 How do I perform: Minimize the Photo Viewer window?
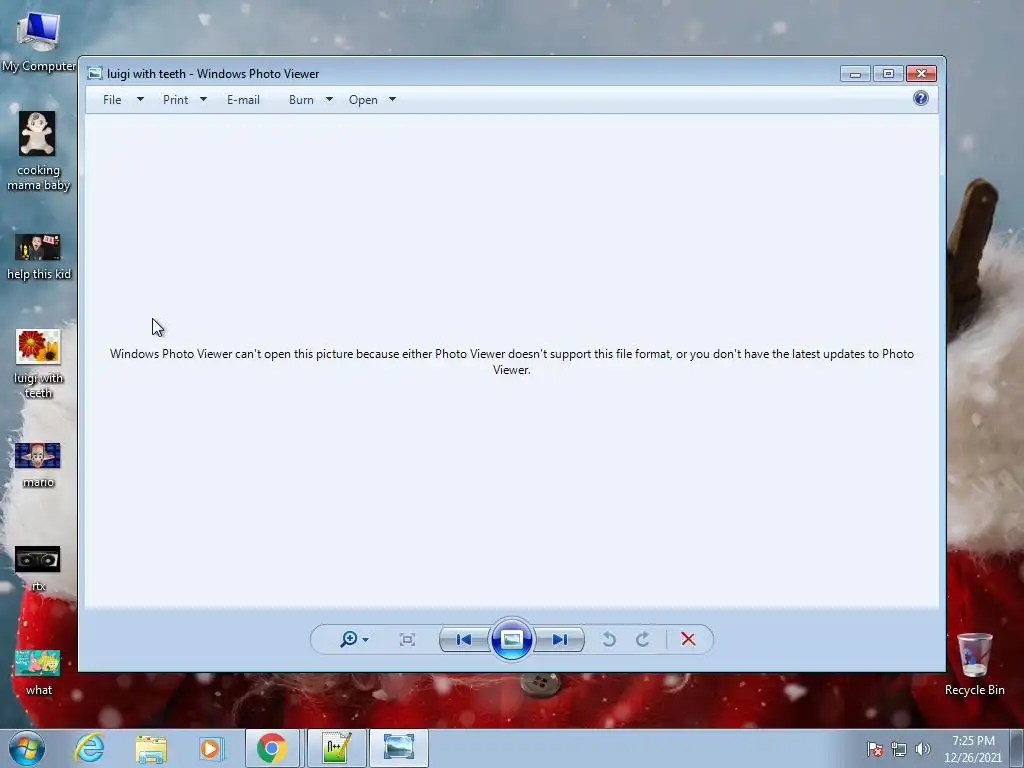click(x=855, y=74)
